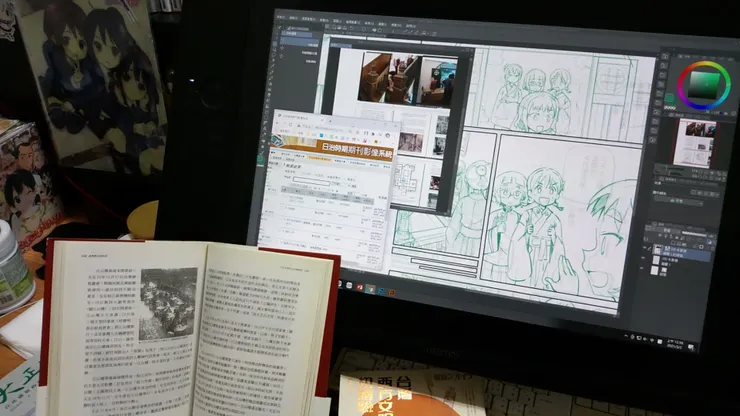Click the CLIP STUDIO launcher icon in the command bar
The image size is (740, 416).
click(327, 26)
